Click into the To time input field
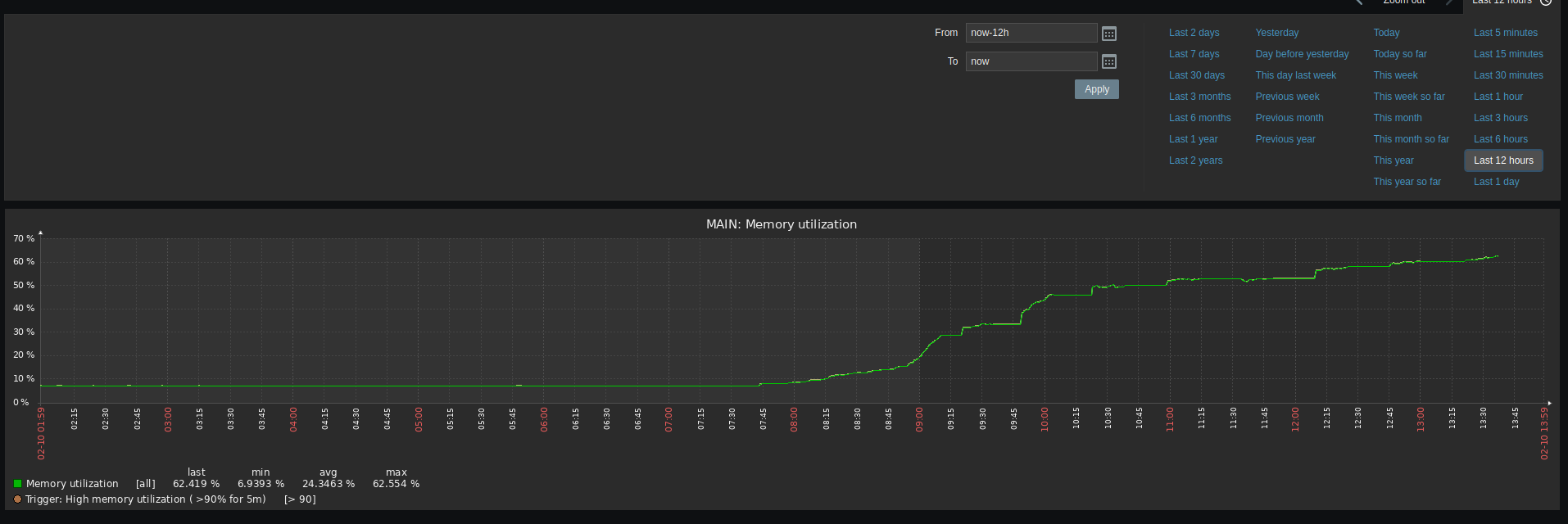 [1031, 61]
